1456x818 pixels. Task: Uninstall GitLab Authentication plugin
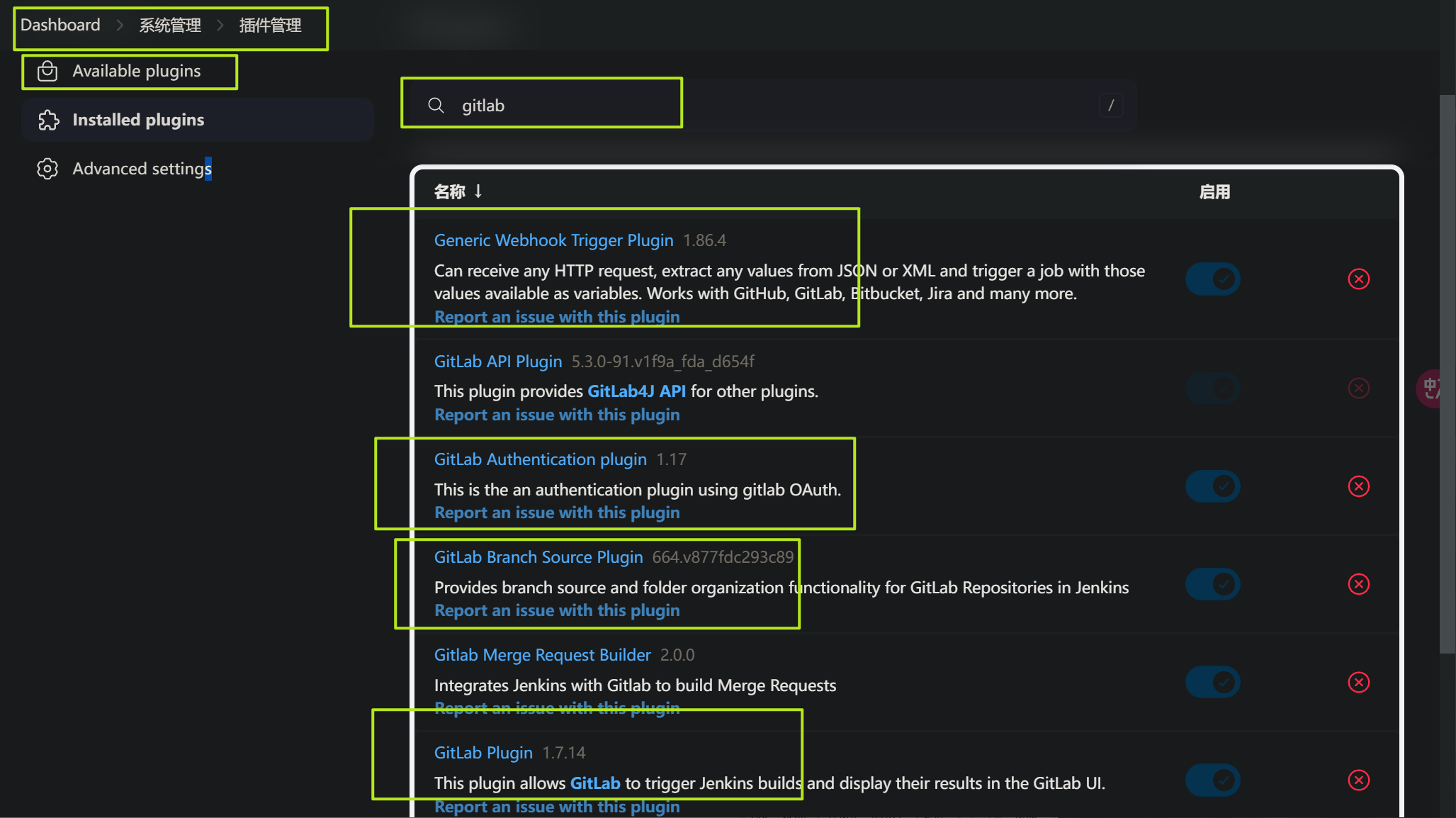[1358, 486]
